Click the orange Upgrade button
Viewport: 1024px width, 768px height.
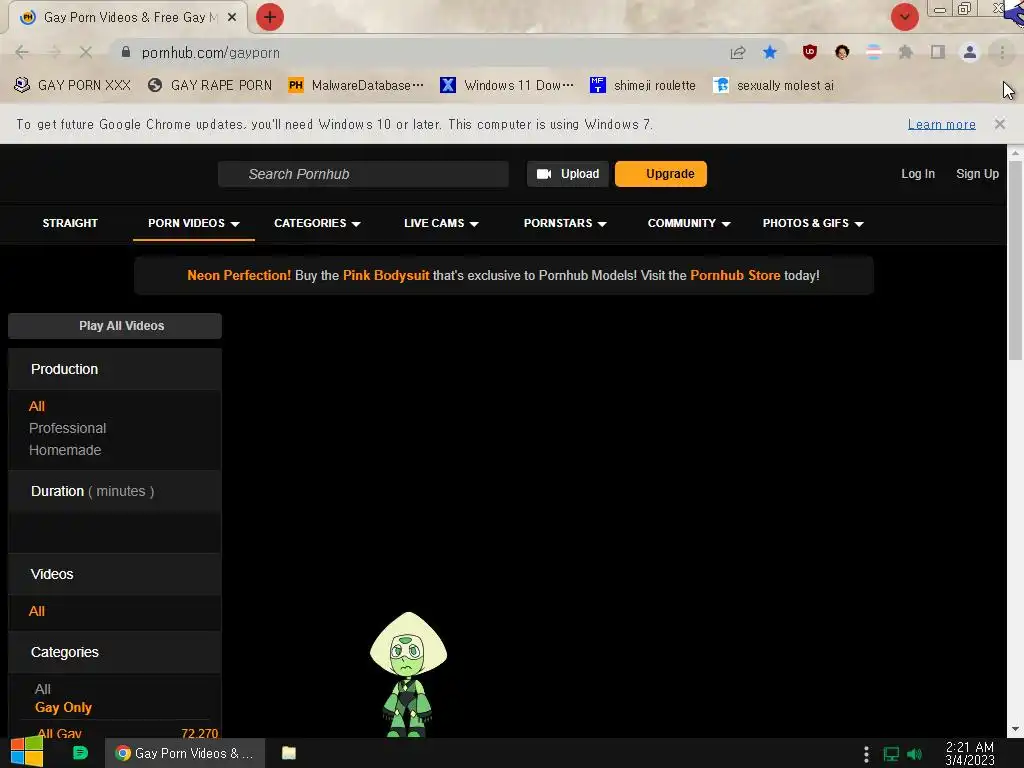(x=660, y=174)
